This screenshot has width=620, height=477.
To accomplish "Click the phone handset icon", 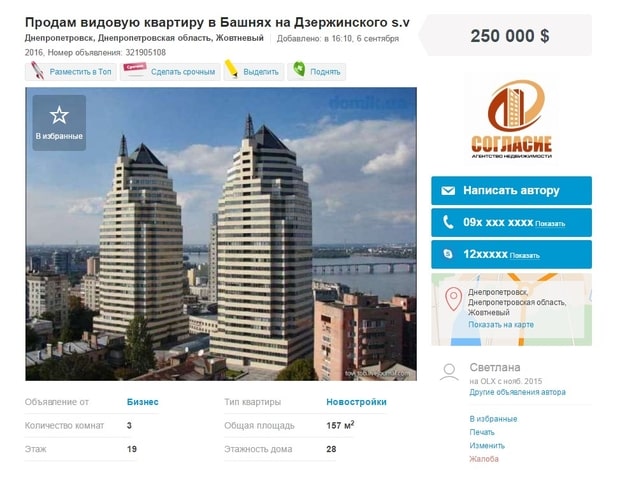I will tap(448, 222).
